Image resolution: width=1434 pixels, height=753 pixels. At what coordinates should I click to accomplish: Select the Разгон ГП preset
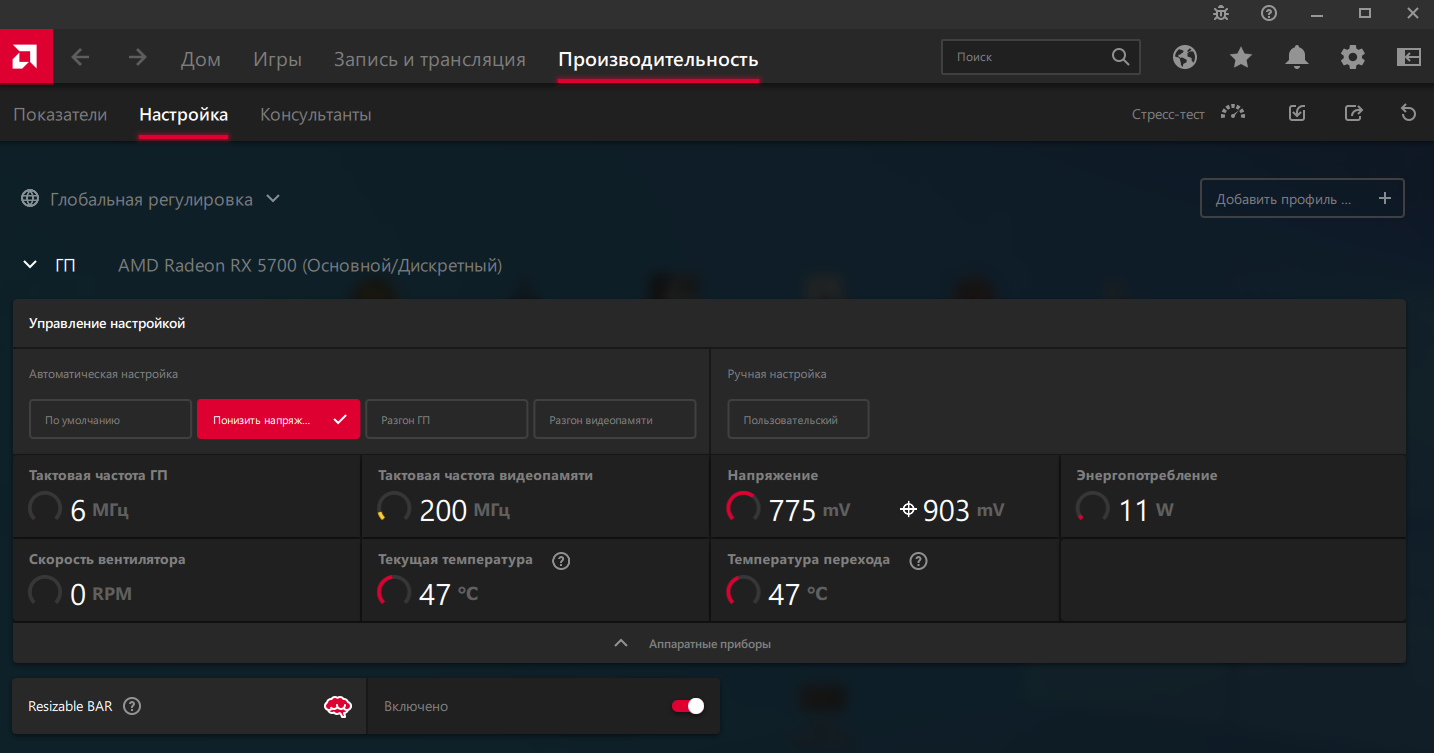(446, 420)
